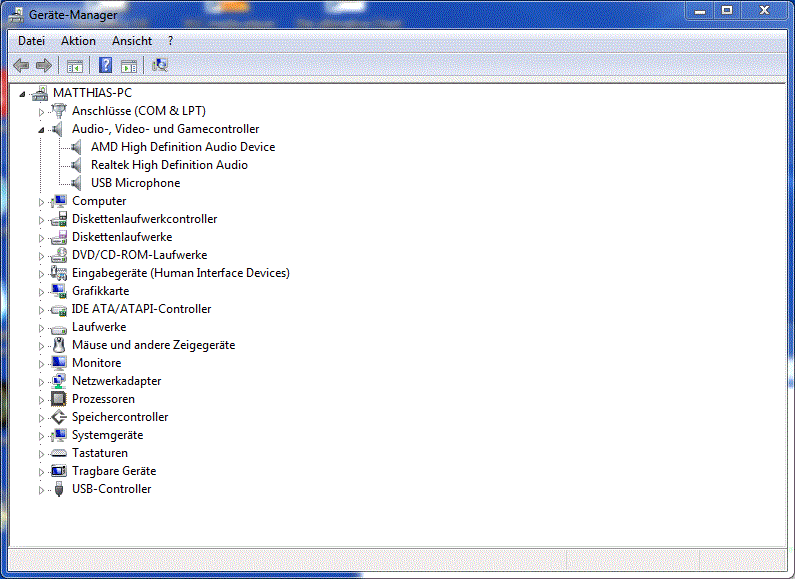This screenshot has height=579, width=795.
Task: Select the Realtek High Definition Audio entry
Action: (x=169, y=165)
